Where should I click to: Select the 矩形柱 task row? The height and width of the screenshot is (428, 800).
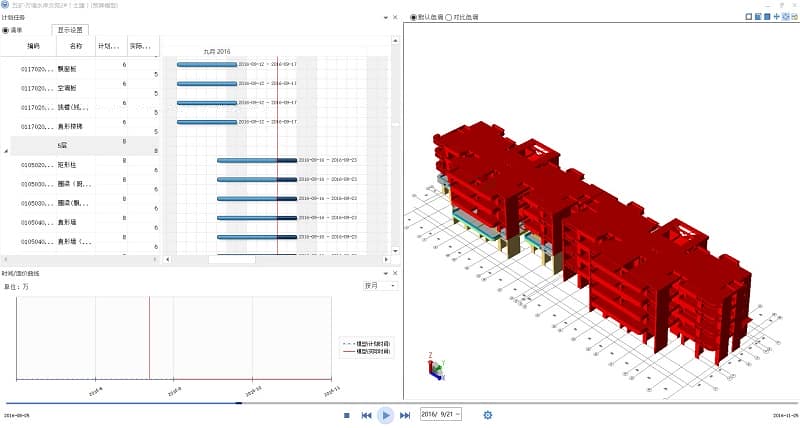(x=85, y=165)
